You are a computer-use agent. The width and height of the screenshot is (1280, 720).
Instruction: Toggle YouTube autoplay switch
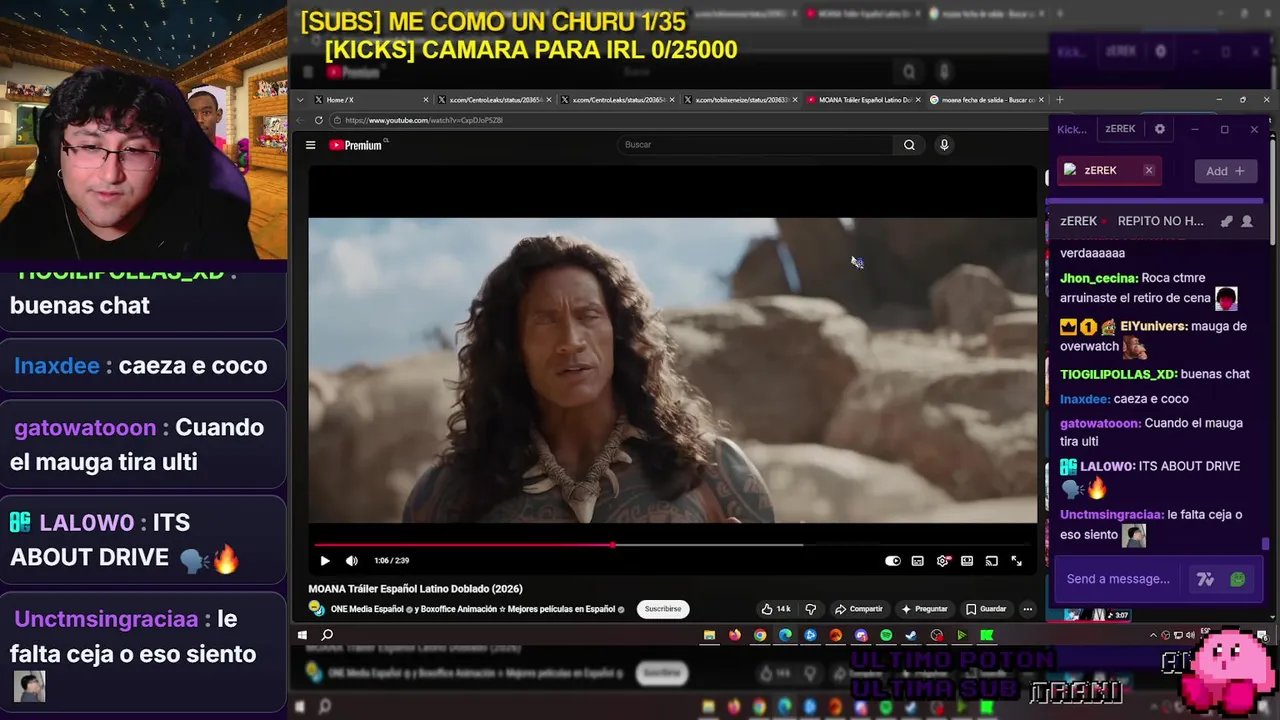[x=893, y=561]
